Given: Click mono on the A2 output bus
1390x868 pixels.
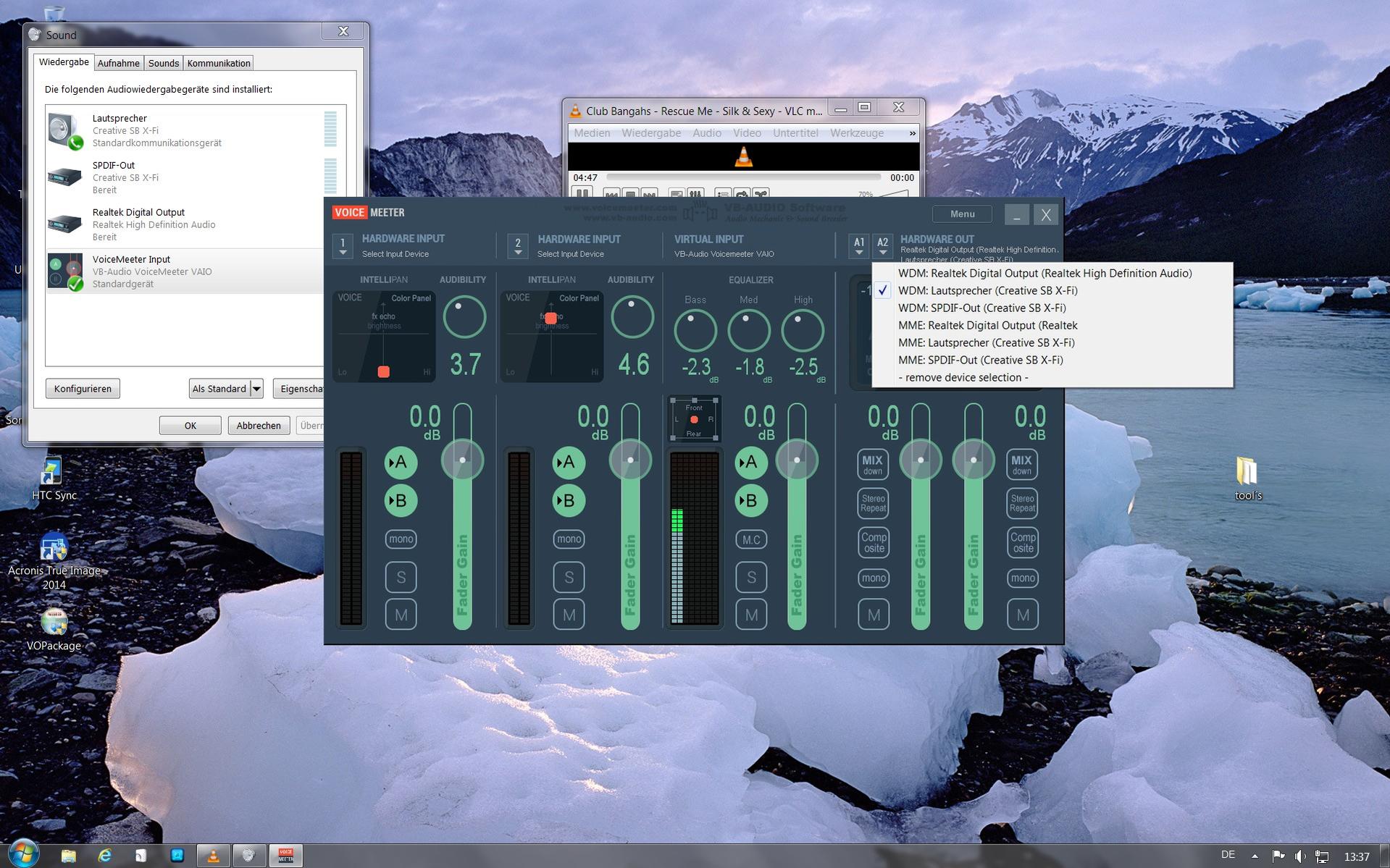Looking at the screenshot, I should click(1022, 578).
